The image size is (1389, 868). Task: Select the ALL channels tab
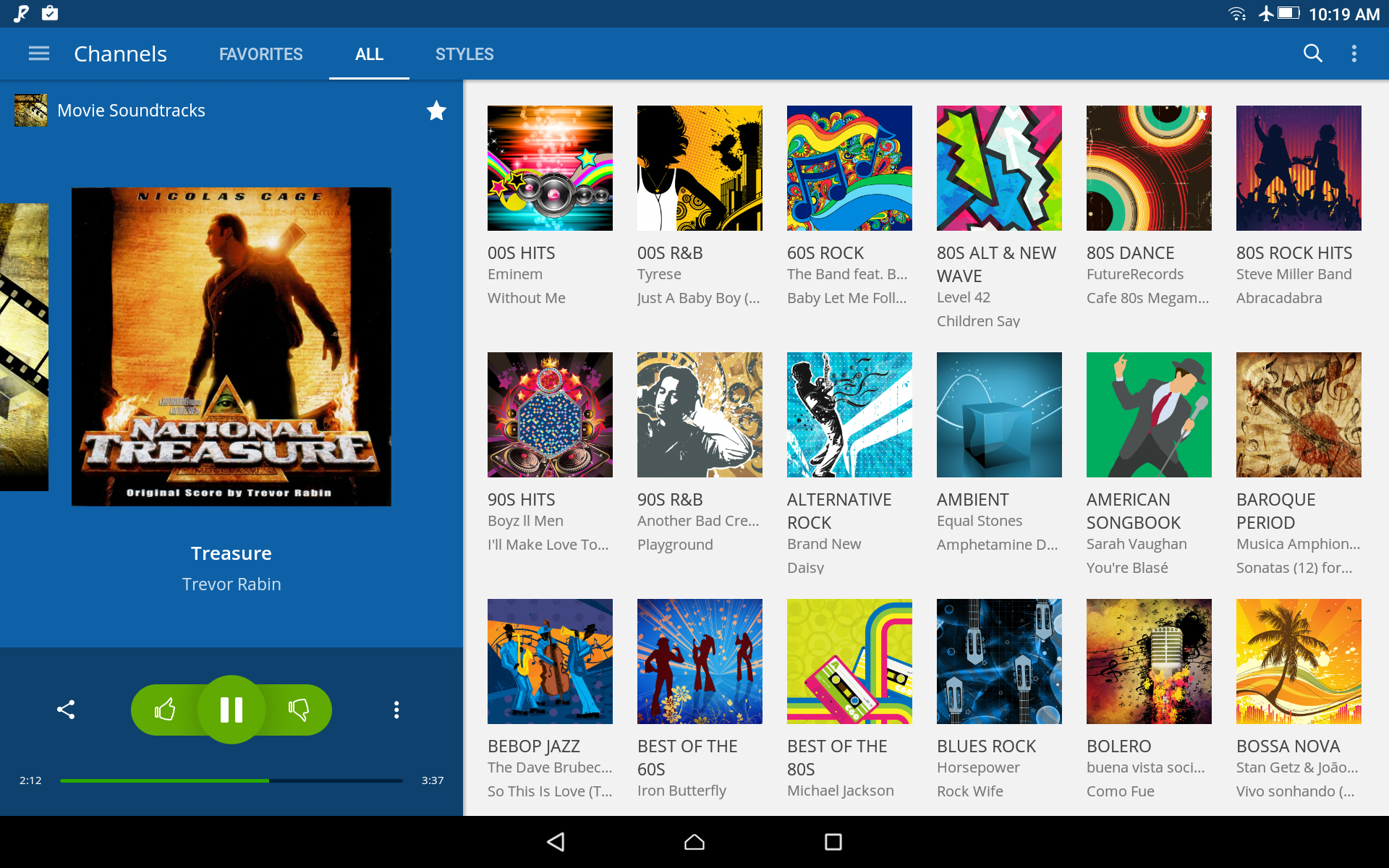369,54
